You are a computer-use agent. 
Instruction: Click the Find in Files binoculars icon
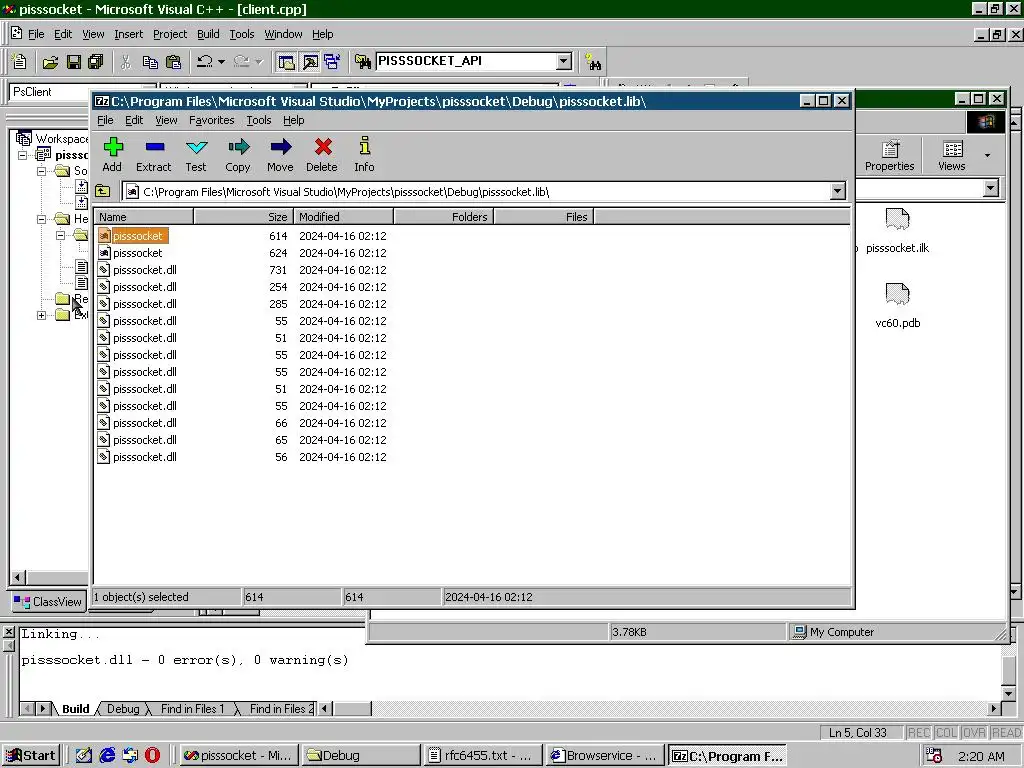pos(362,62)
